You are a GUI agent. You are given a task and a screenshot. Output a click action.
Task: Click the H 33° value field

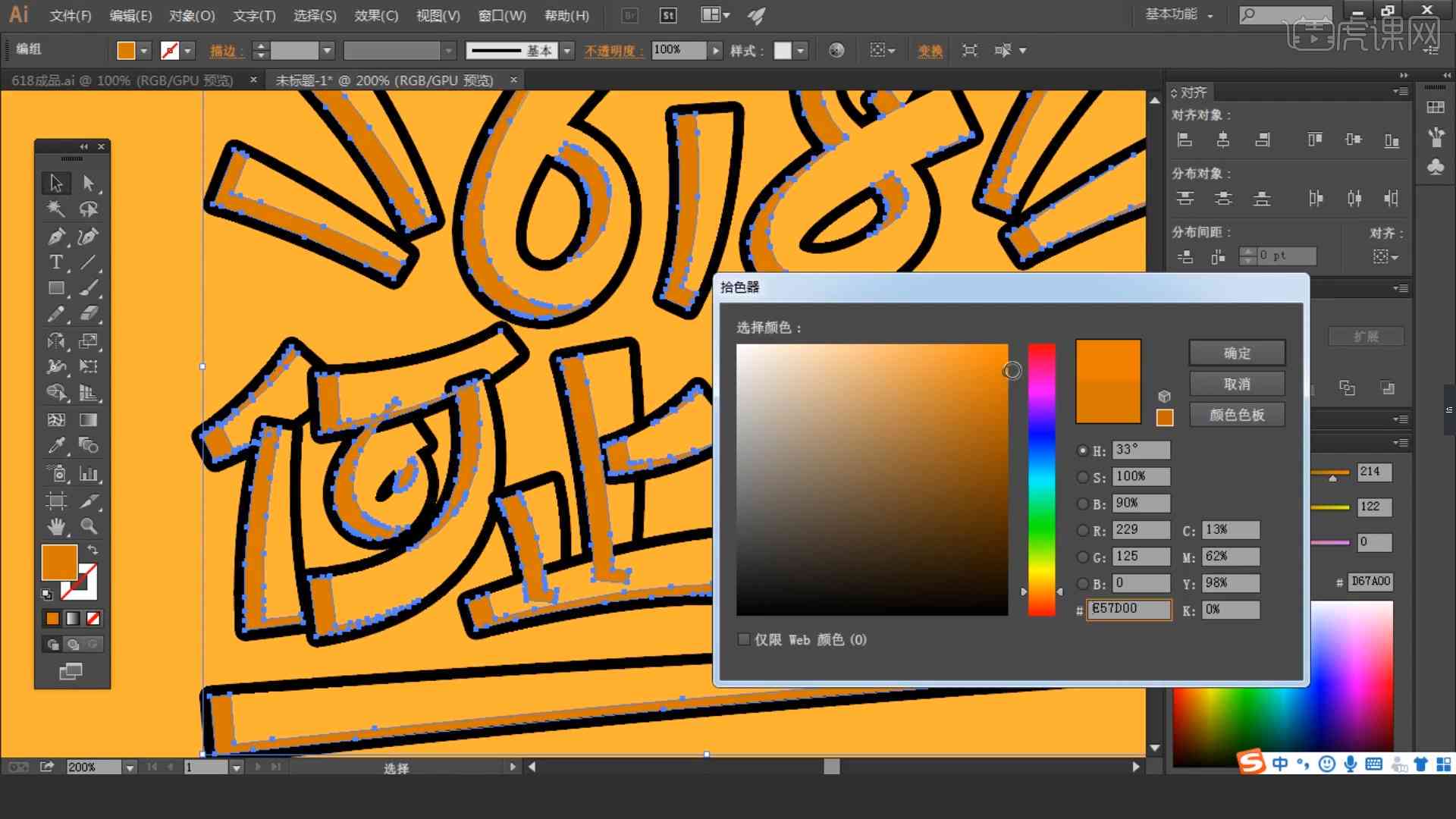tap(1141, 450)
